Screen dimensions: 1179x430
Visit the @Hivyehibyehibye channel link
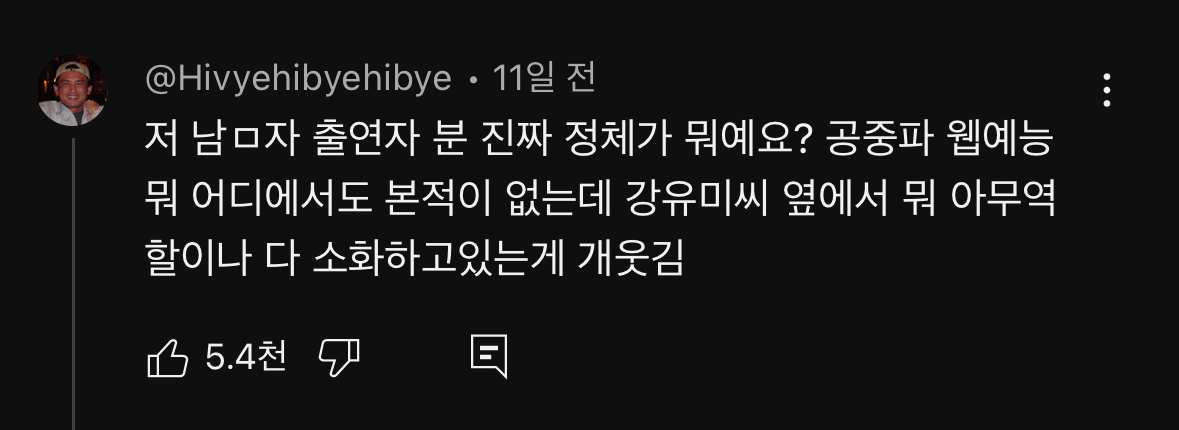click(x=299, y=79)
